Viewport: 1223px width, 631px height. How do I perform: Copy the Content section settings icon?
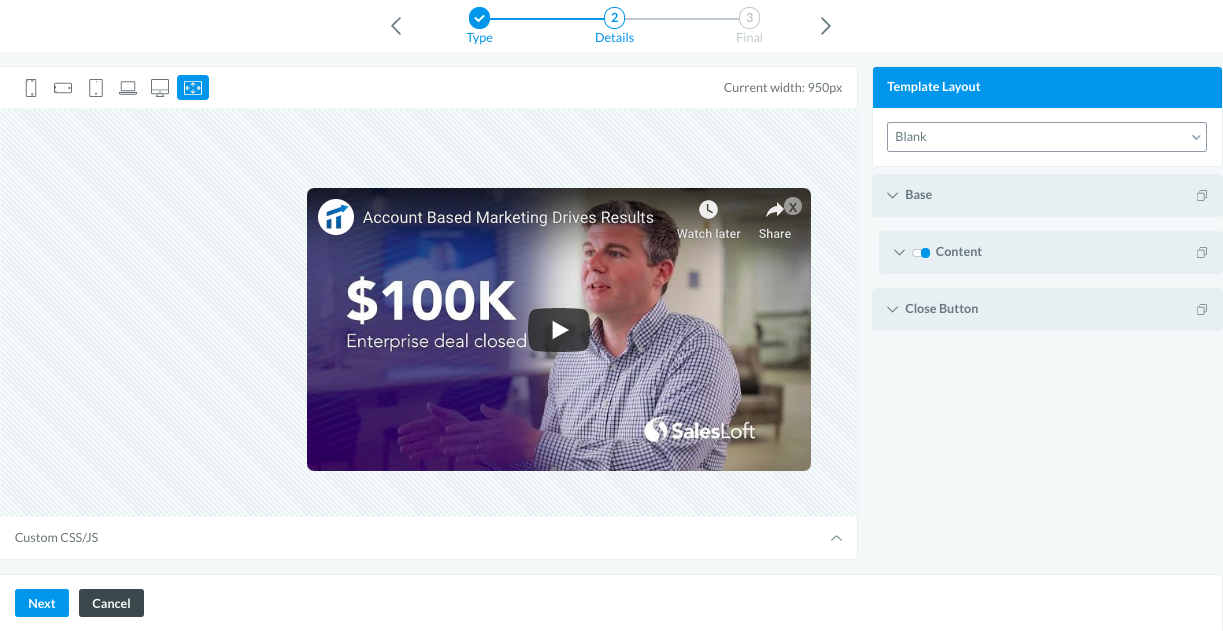1202,253
